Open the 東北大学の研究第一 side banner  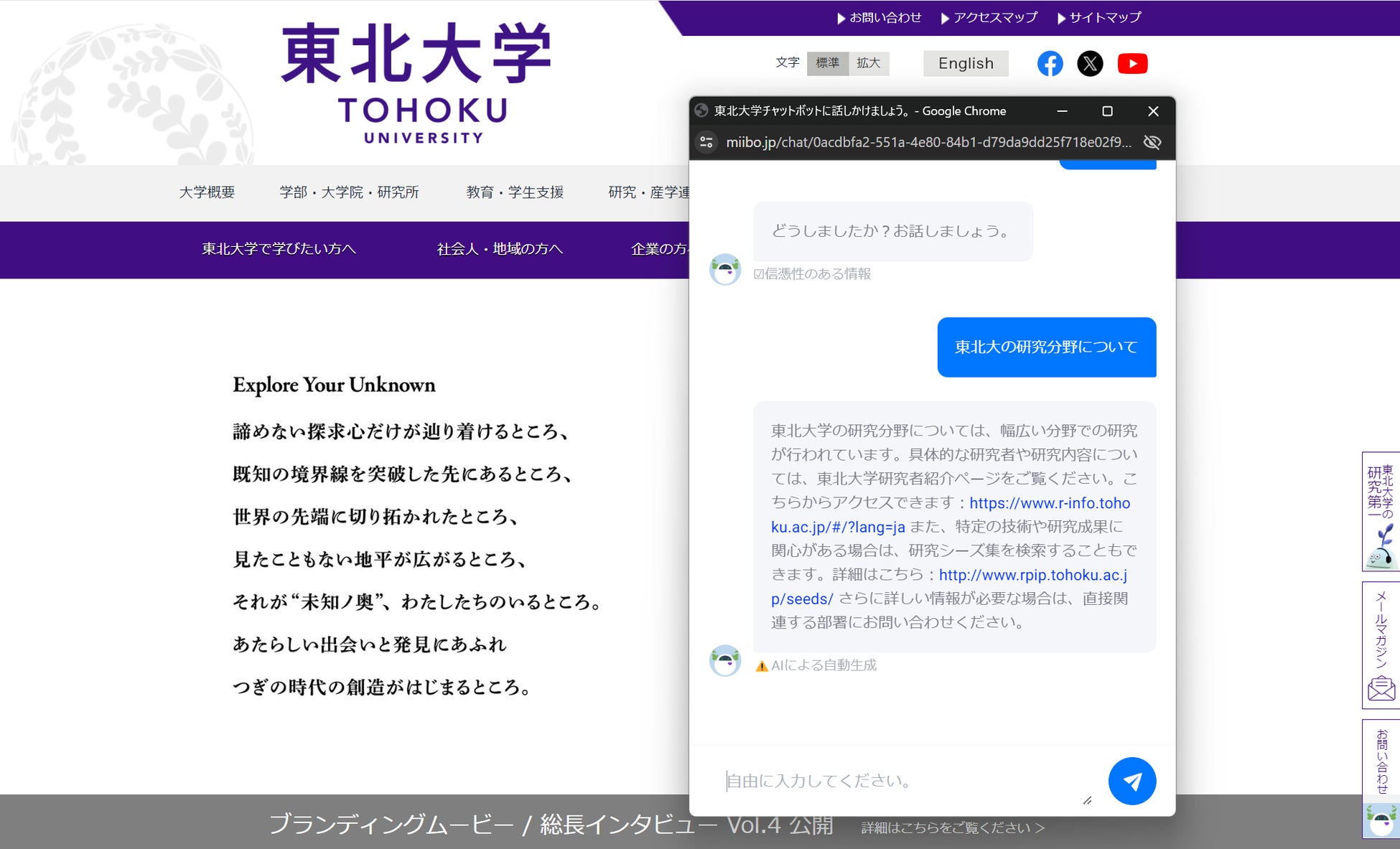click(x=1381, y=511)
